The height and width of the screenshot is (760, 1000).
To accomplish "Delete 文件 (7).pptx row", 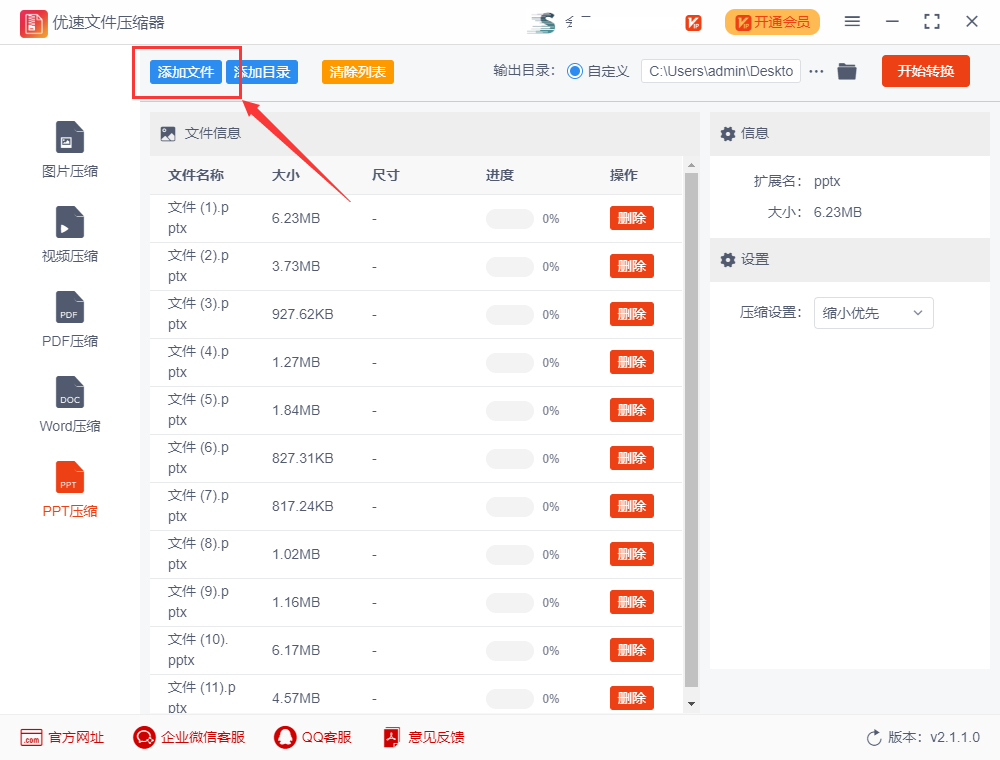I will [632, 506].
